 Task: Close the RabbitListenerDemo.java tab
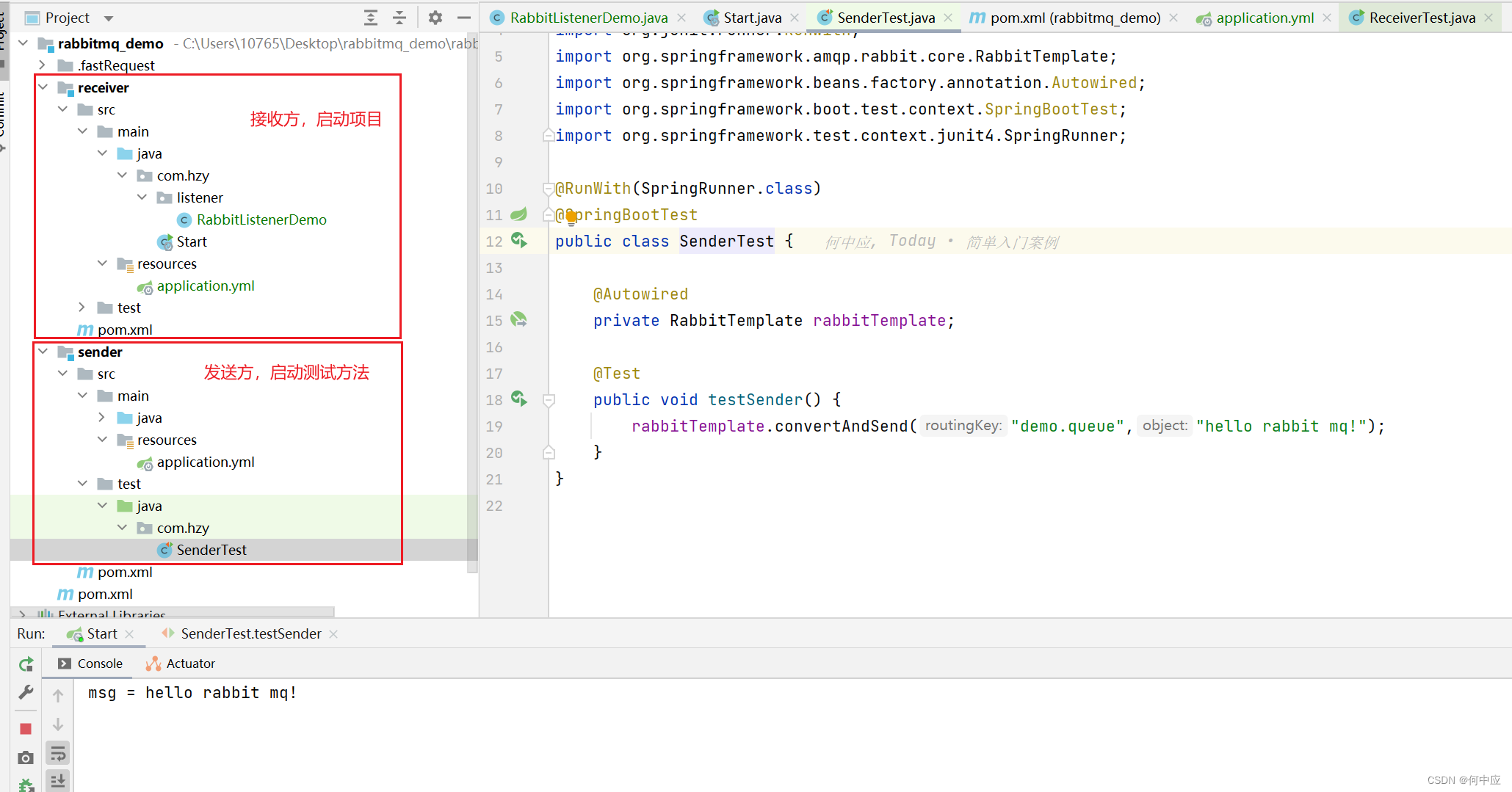pyautogui.click(x=681, y=18)
